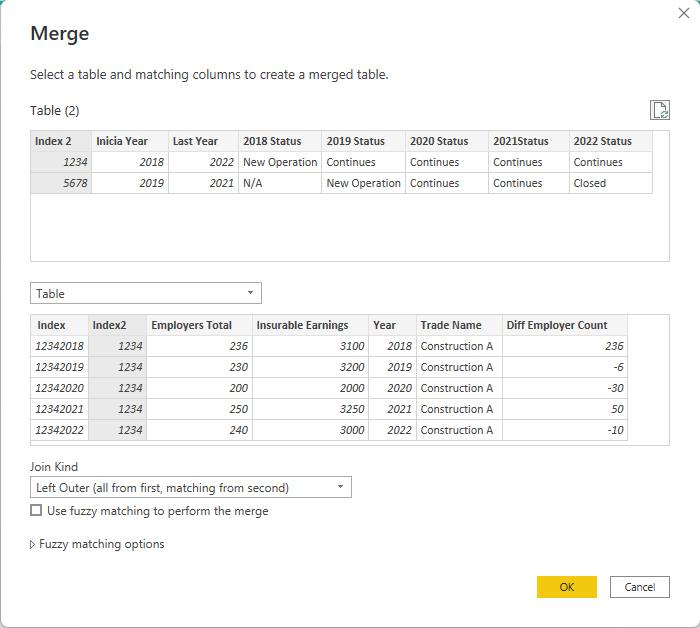Select the Insurable Earnings column header
Screen dimensions: 700x628
click(x=310, y=325)
